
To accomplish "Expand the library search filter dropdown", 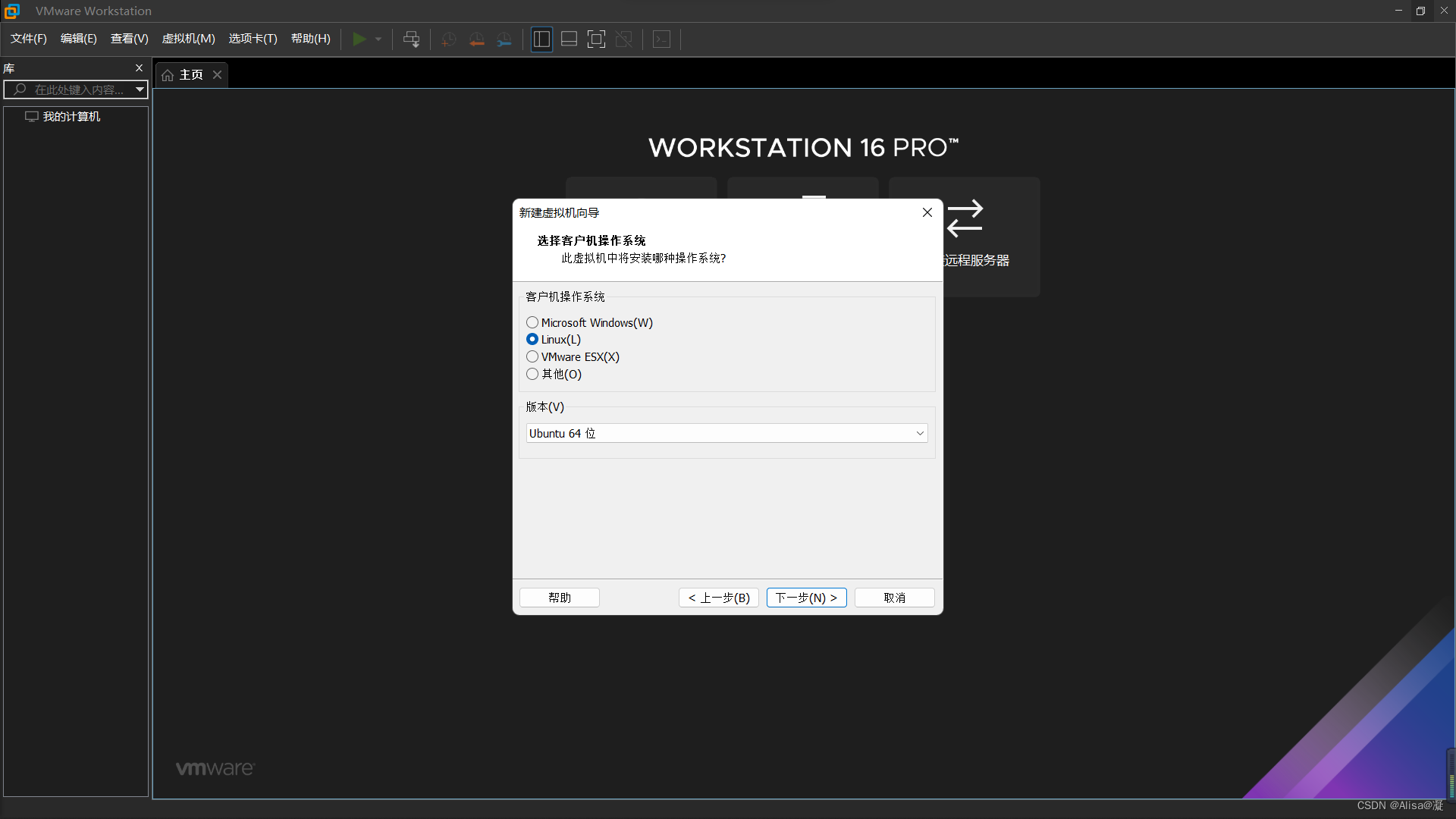I will [x=140, y=89].
